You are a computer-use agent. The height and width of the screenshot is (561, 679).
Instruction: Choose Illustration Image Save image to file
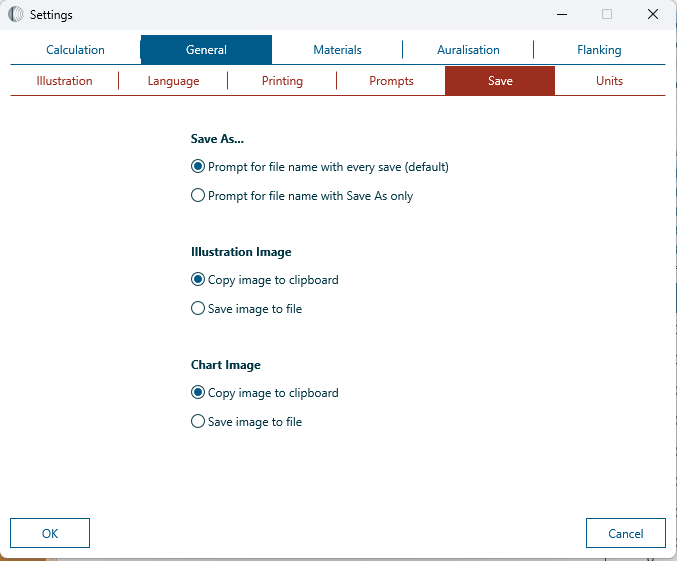click(246, 309)
